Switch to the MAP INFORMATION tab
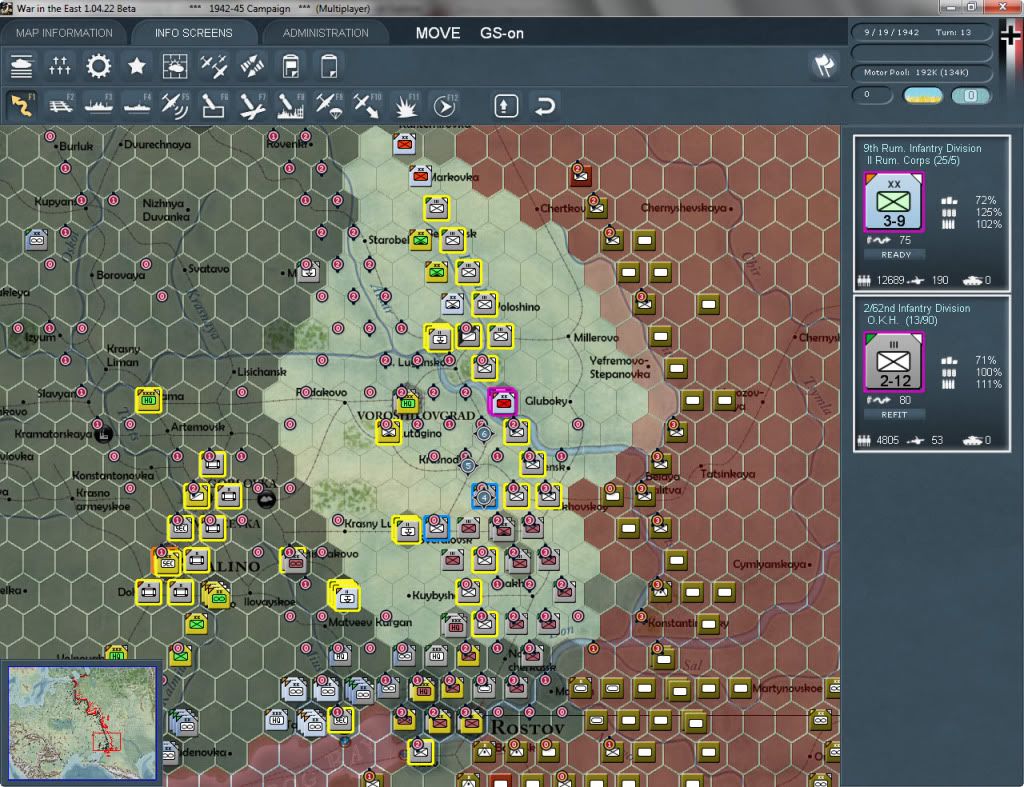The image size is (1024, 787). click(64, 33)
